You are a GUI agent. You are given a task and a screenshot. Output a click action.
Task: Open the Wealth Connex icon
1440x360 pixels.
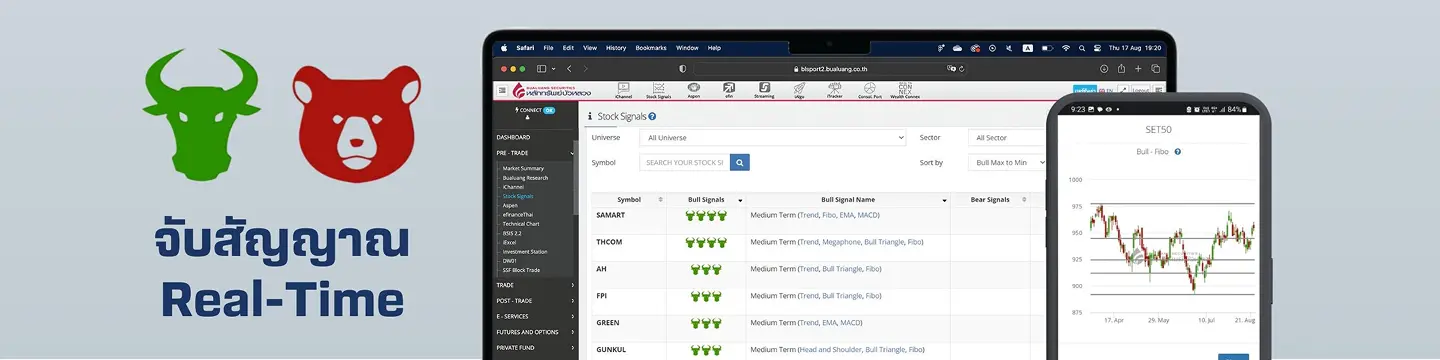[905, 90]
